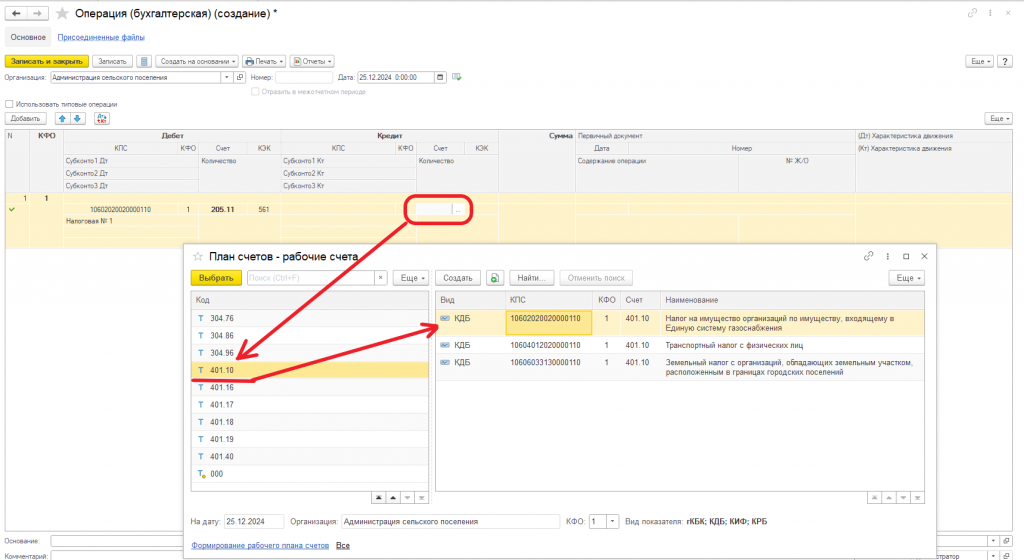Move the row up with blue up arrow

click(62, 118)
